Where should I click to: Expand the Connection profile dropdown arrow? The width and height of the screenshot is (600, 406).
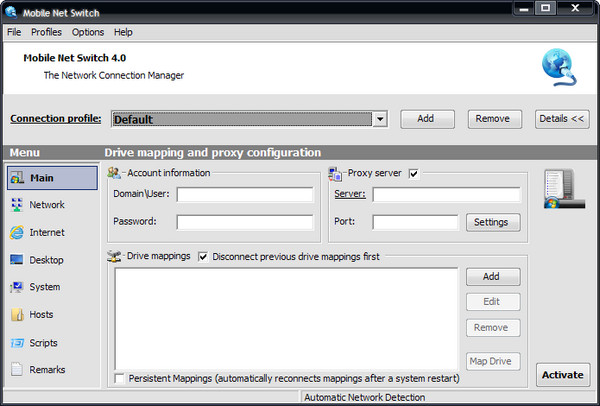coord(379,119)
